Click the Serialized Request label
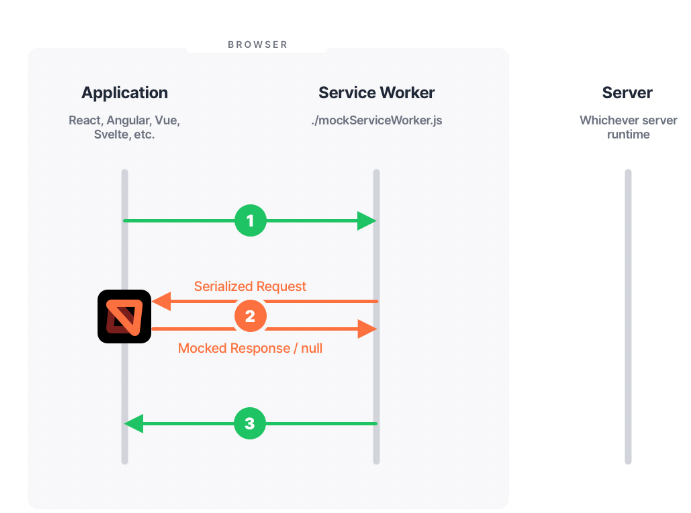The height and width of the screenshot is (513, 691). [x=250, y=286]
